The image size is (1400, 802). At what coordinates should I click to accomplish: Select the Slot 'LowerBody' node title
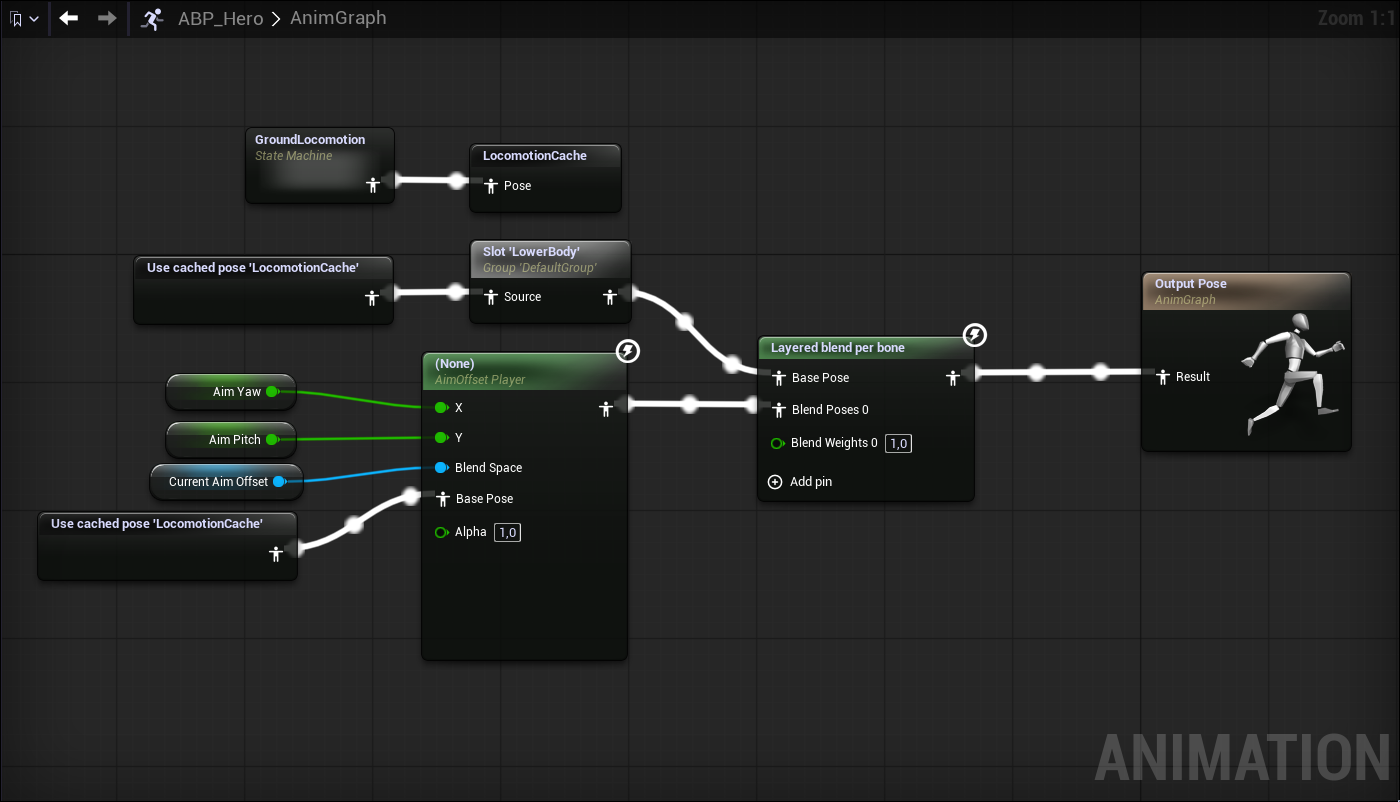531,252
